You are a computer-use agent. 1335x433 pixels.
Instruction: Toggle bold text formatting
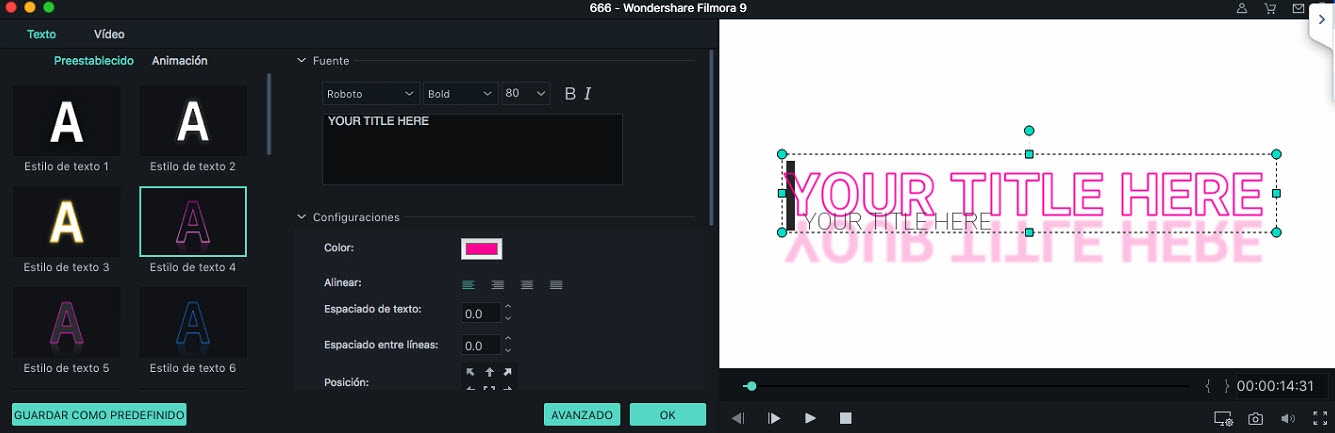570,93
